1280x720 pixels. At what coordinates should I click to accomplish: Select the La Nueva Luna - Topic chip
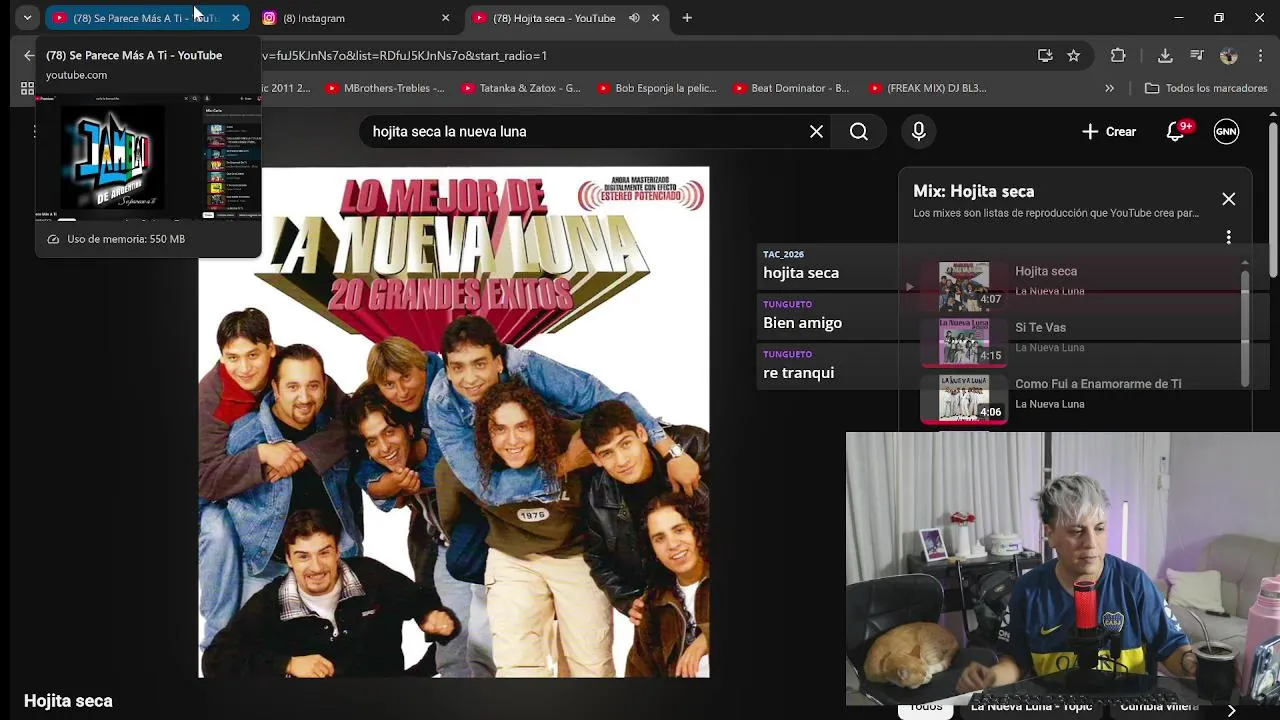pos(1031,707)
